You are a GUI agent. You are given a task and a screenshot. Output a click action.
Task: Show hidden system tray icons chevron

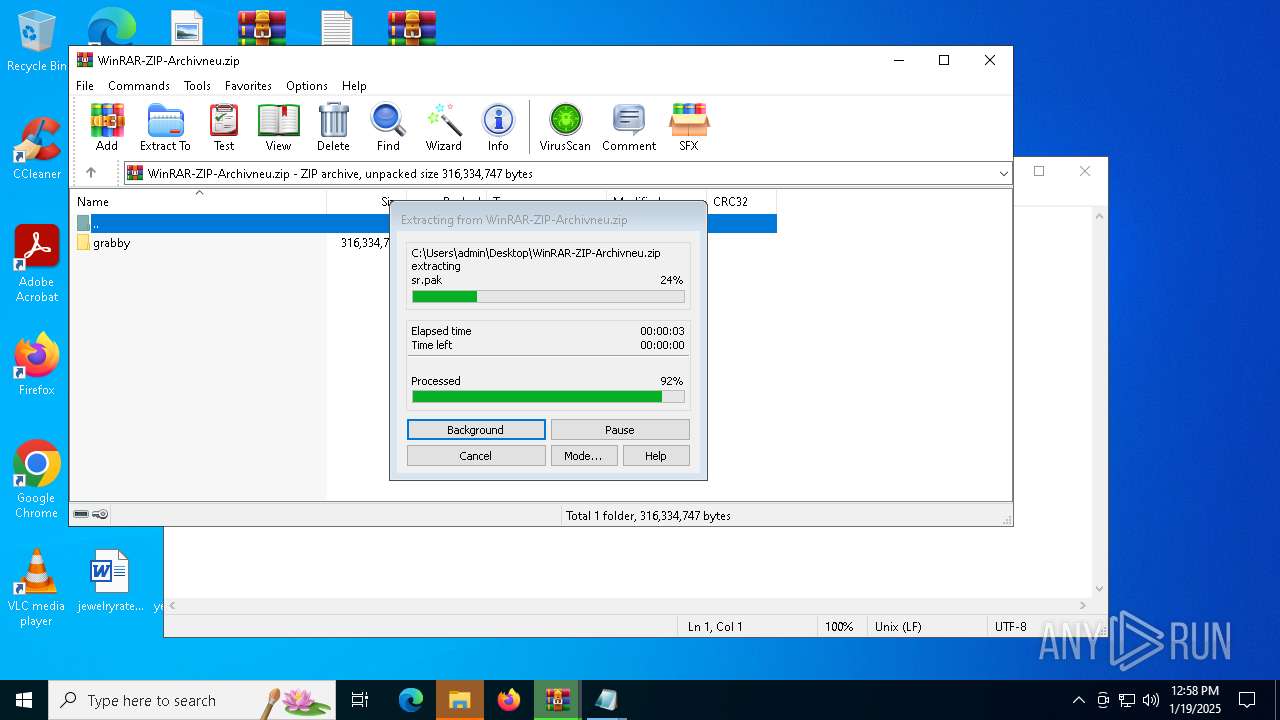point(1078,700)
